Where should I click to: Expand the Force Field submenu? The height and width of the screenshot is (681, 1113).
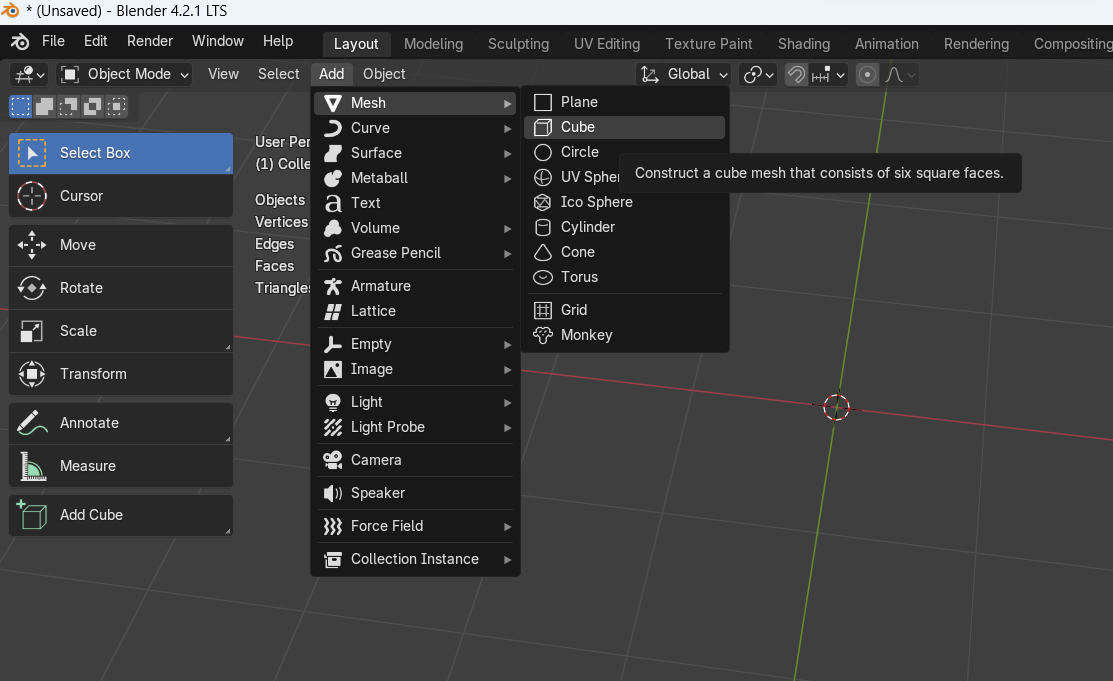[x=415, y=526]
